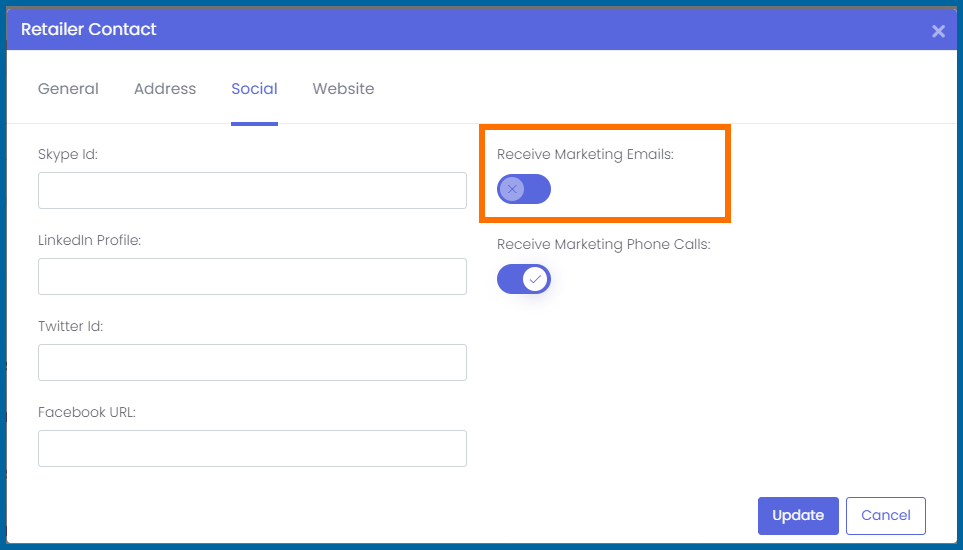This screenshot has height=550, width=963.
Task: Click the Retailer Contact dialog title
Action: (89, 29)
